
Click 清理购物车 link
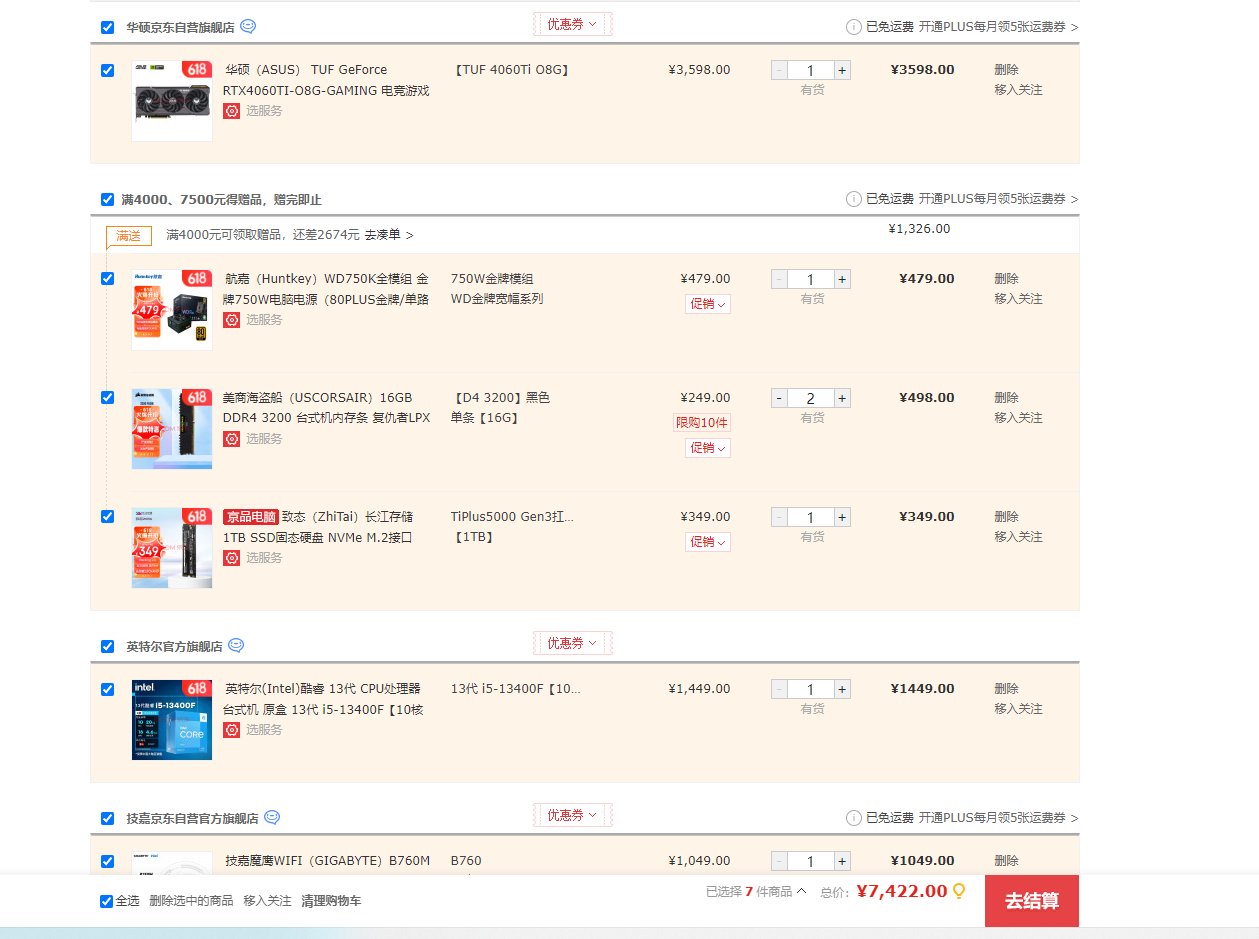(331, 901)
